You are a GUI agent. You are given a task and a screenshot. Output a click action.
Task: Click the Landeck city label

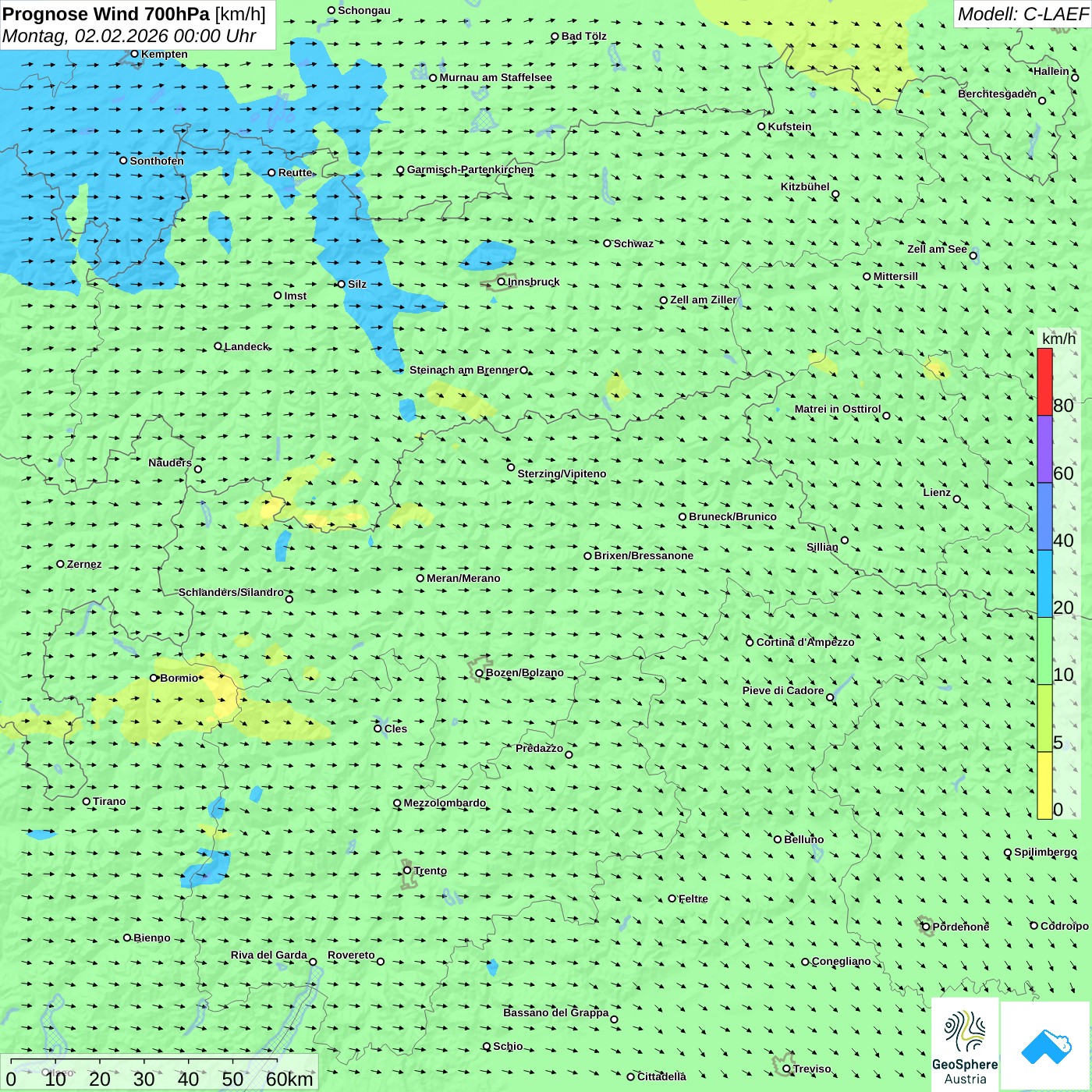pyautogui.click(x=246, y=346)
